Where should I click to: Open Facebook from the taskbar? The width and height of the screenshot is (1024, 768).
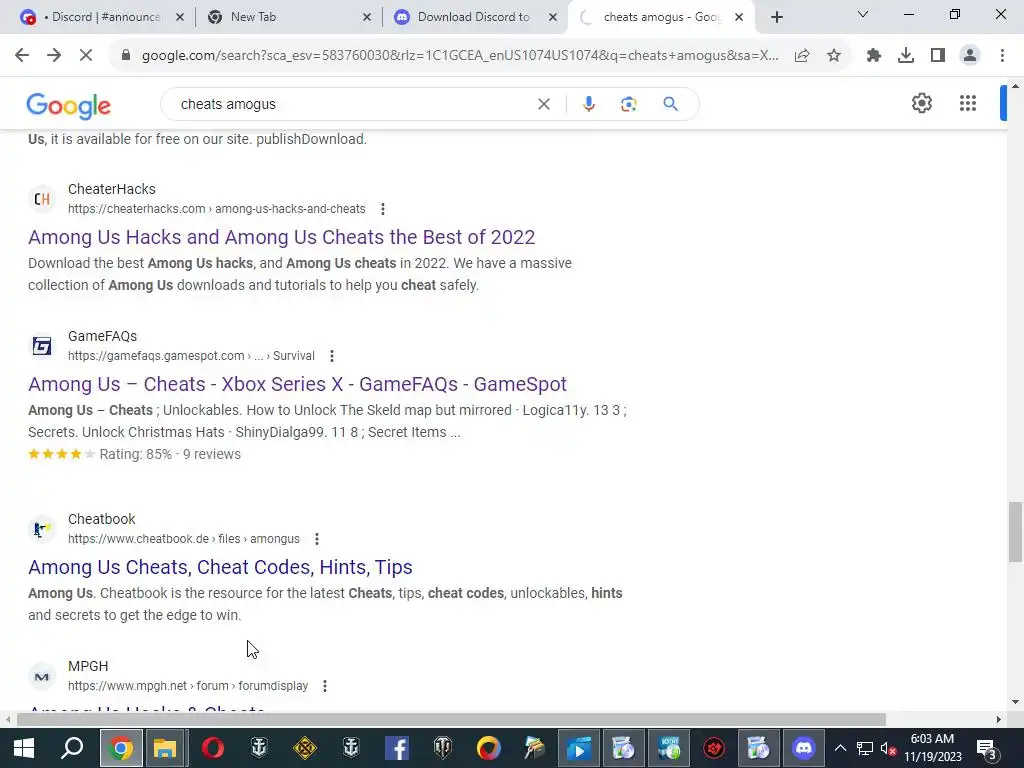click(396, 748)
